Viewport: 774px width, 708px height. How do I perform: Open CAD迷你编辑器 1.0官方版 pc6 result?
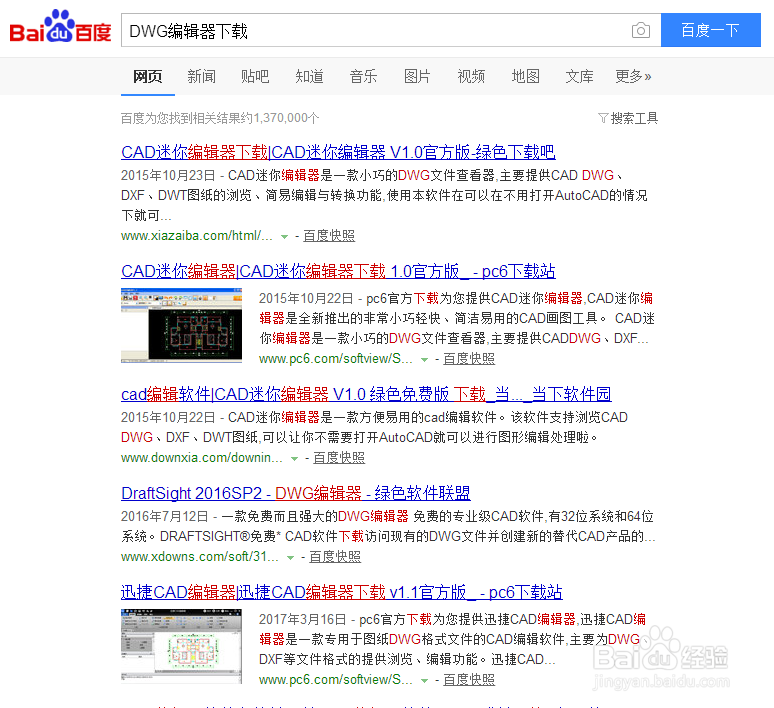338,271
